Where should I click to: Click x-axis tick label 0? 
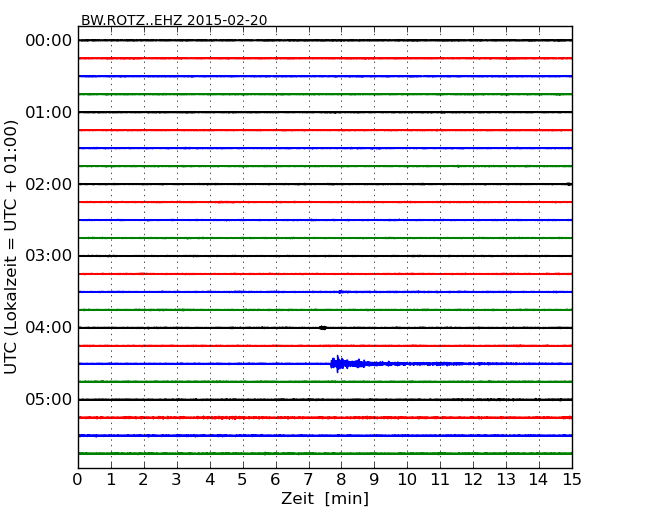(x=78, y=480)
